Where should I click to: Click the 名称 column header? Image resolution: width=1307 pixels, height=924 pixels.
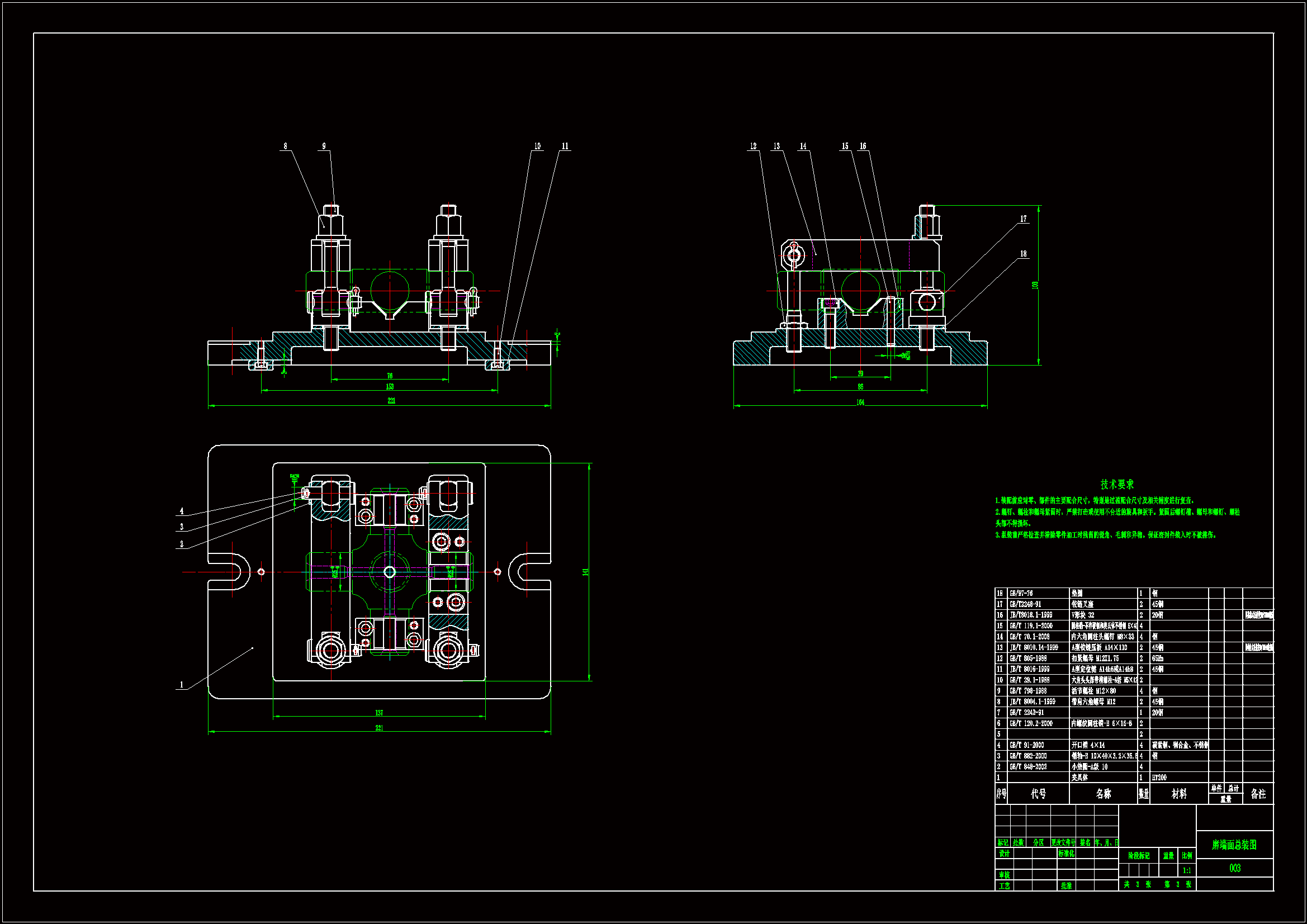click(x=1103, y=794)
